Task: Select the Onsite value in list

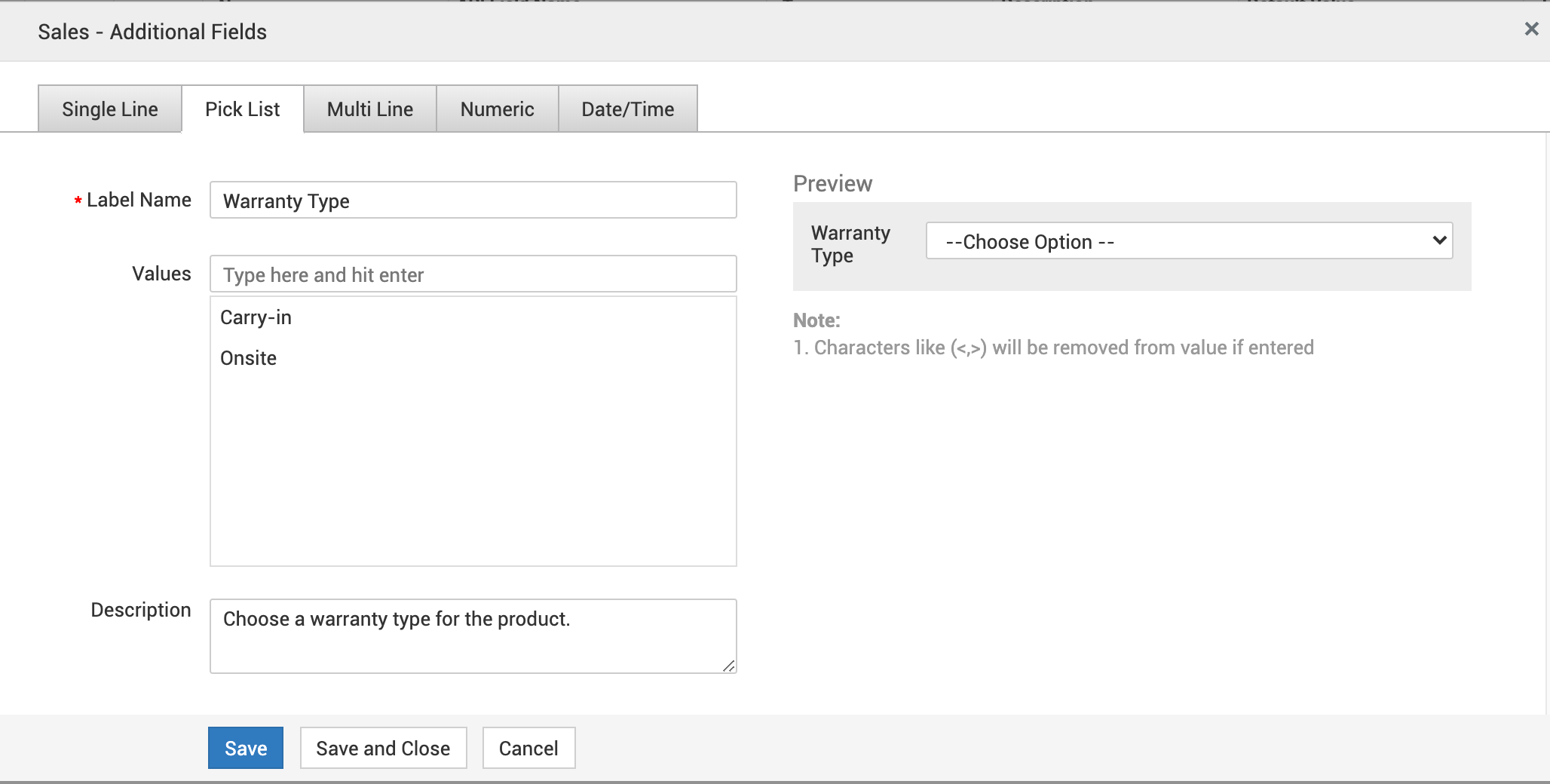Action: (249, 358)
